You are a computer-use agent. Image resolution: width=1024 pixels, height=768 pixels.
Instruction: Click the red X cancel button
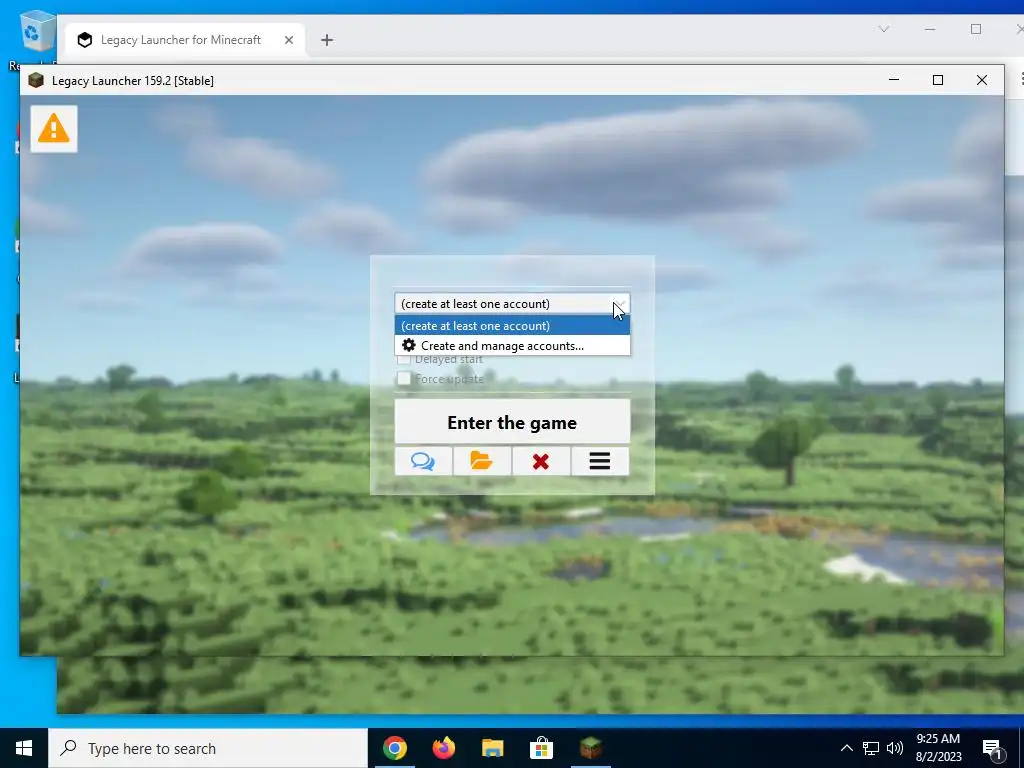coord(541,462)
